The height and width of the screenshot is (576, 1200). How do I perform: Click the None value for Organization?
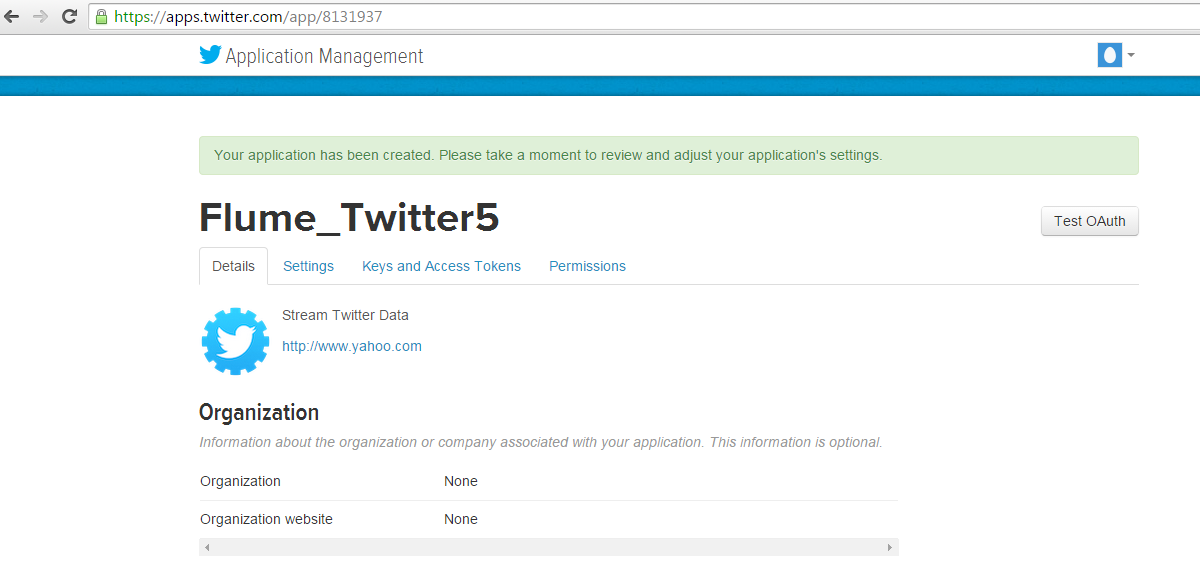tap(461, 481)
